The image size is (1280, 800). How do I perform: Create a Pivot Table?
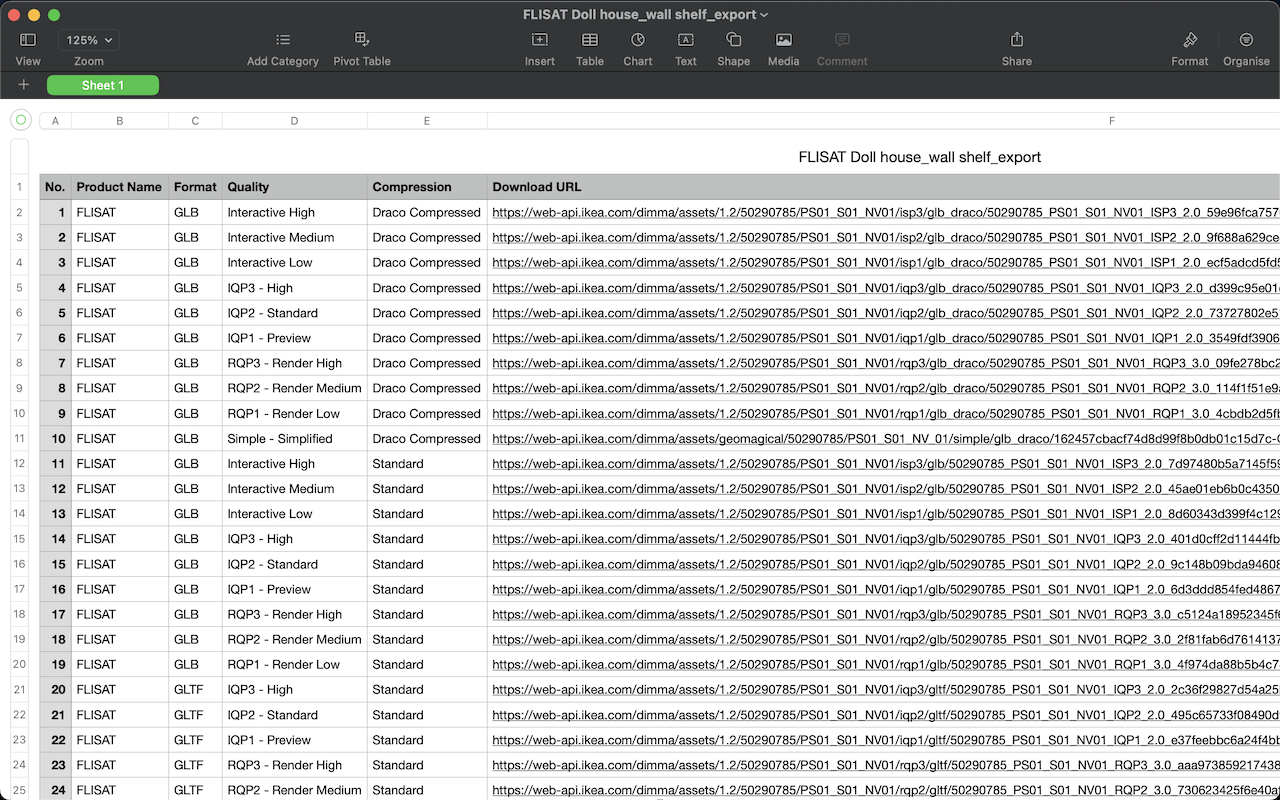[362, 40]
